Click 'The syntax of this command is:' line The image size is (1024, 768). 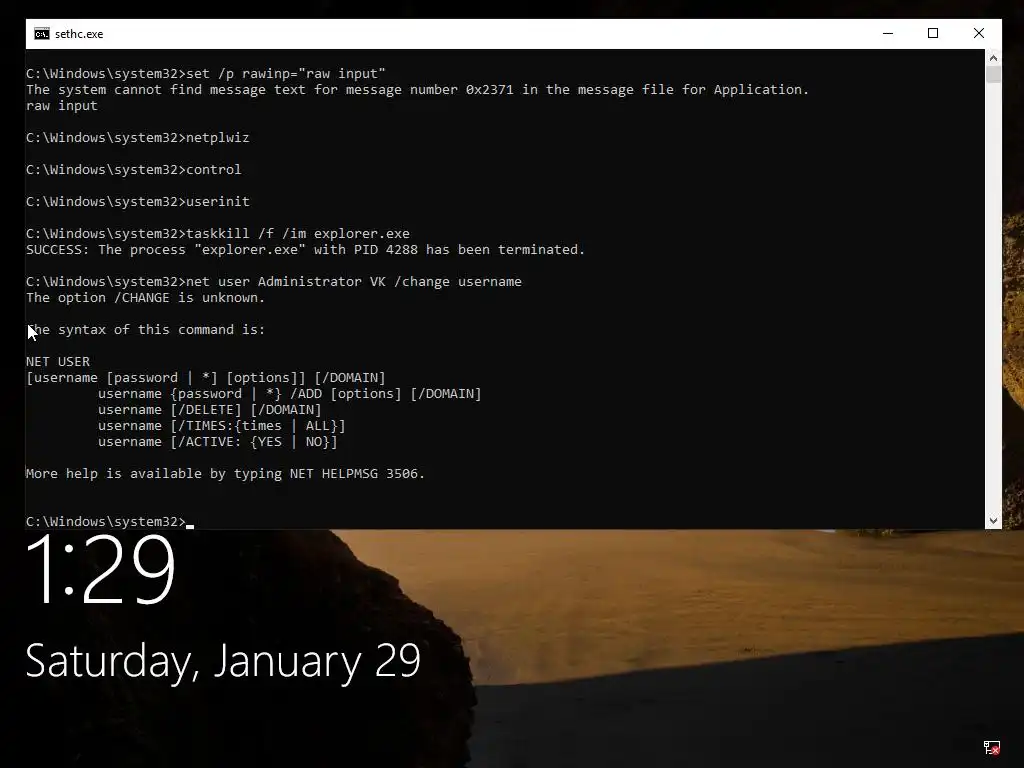tap(146, 330)
